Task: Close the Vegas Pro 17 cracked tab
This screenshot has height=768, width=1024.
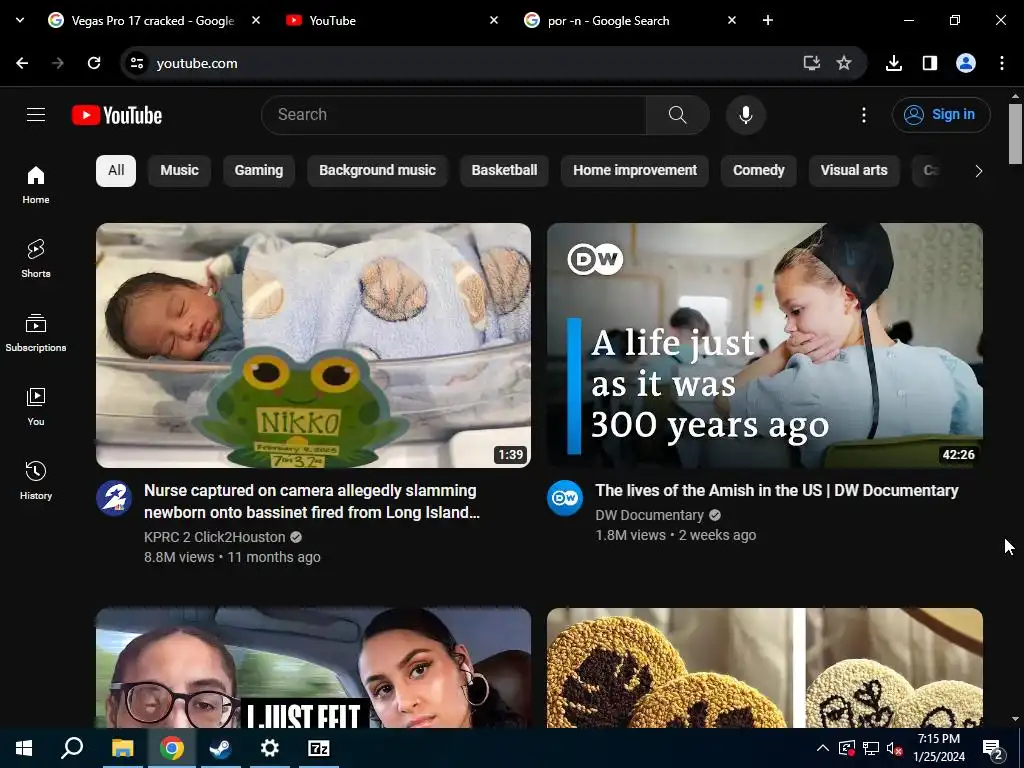Action: (x=256, y=20)
